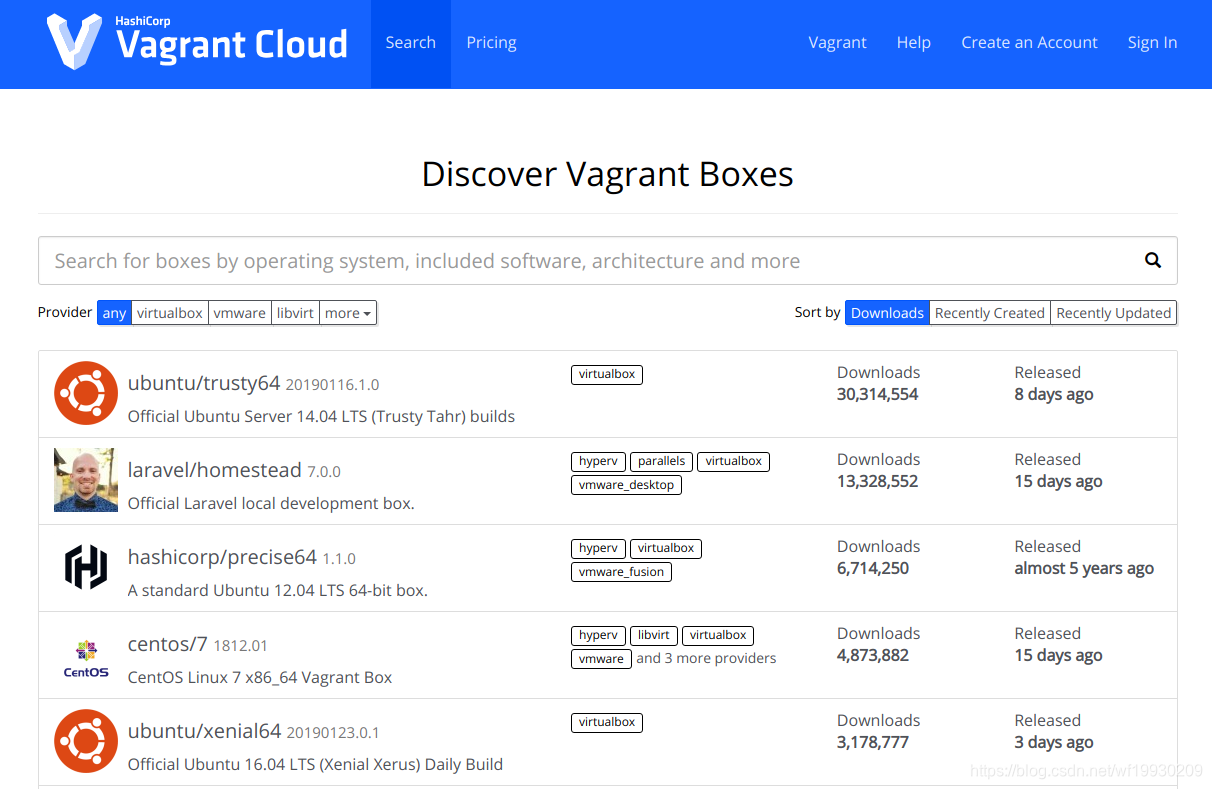Viewport: 1212px width, 789px height.
Task: Open the centos/7 box link
Action: tap(167, 644)
